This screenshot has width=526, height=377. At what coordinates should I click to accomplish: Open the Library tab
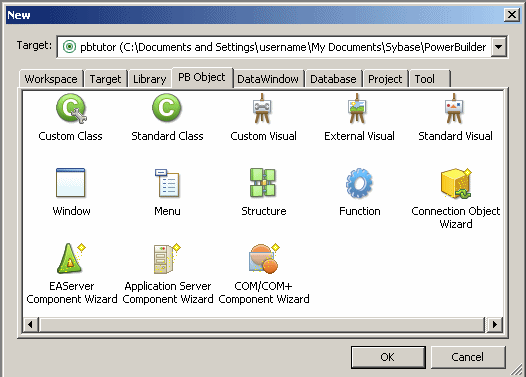coord(150,79)
